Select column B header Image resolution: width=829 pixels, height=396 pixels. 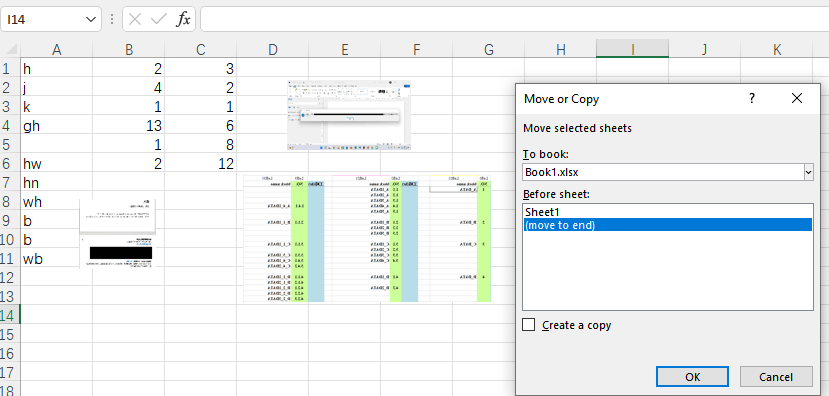(128, 50)
